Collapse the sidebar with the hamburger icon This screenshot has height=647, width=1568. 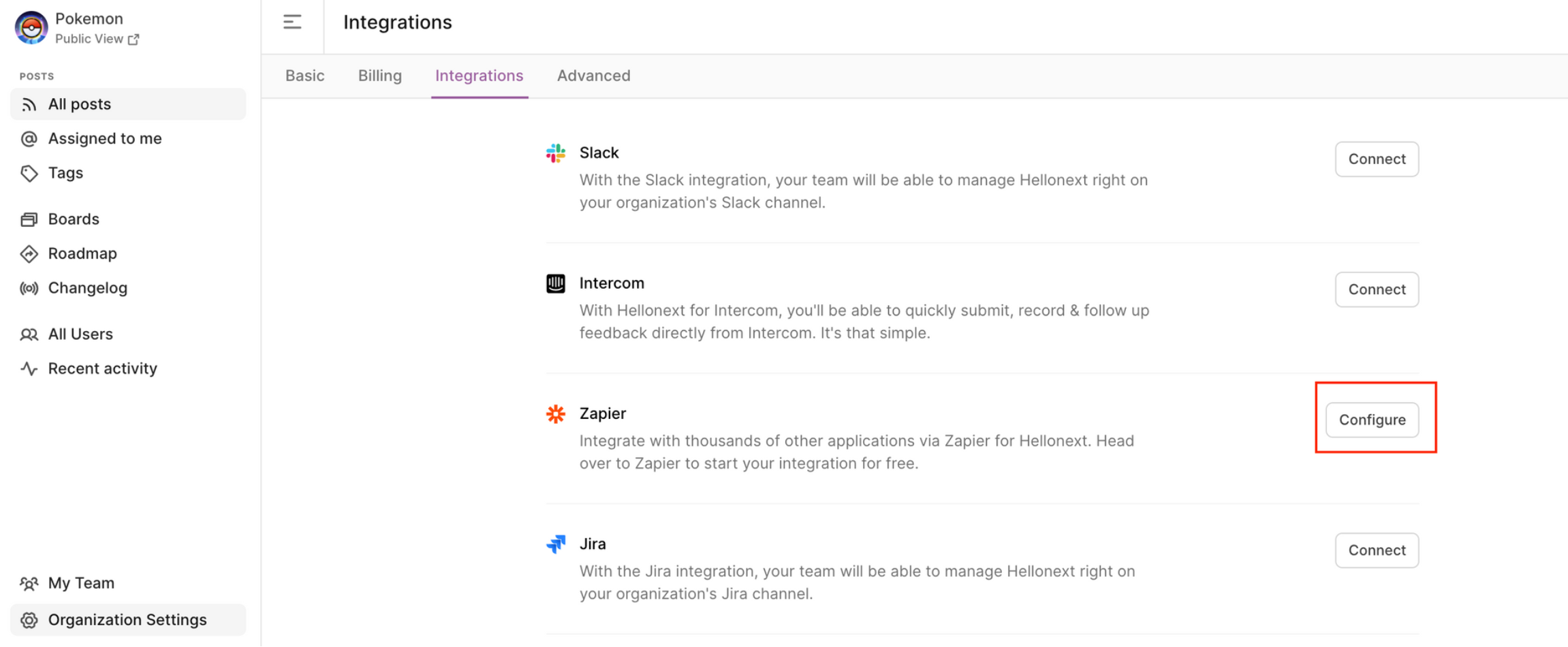292,22
